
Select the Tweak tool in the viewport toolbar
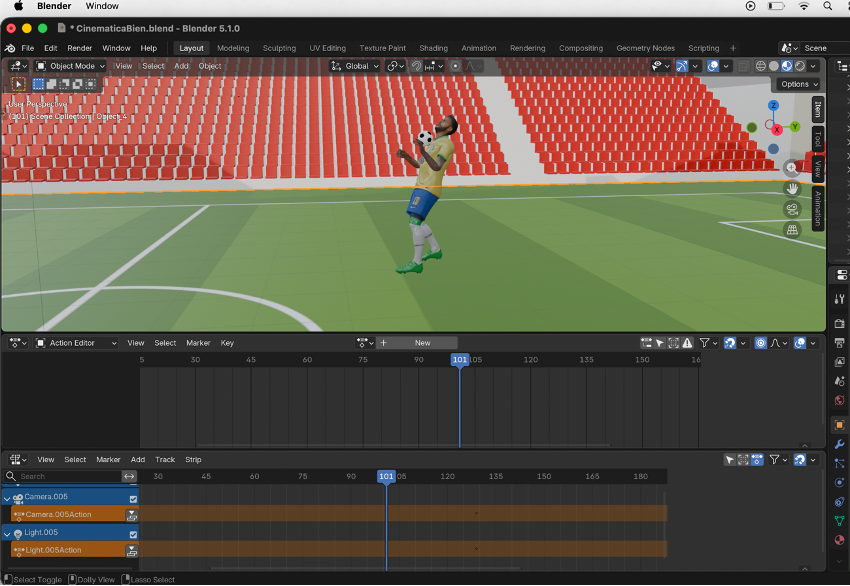(x=18, y=84)
